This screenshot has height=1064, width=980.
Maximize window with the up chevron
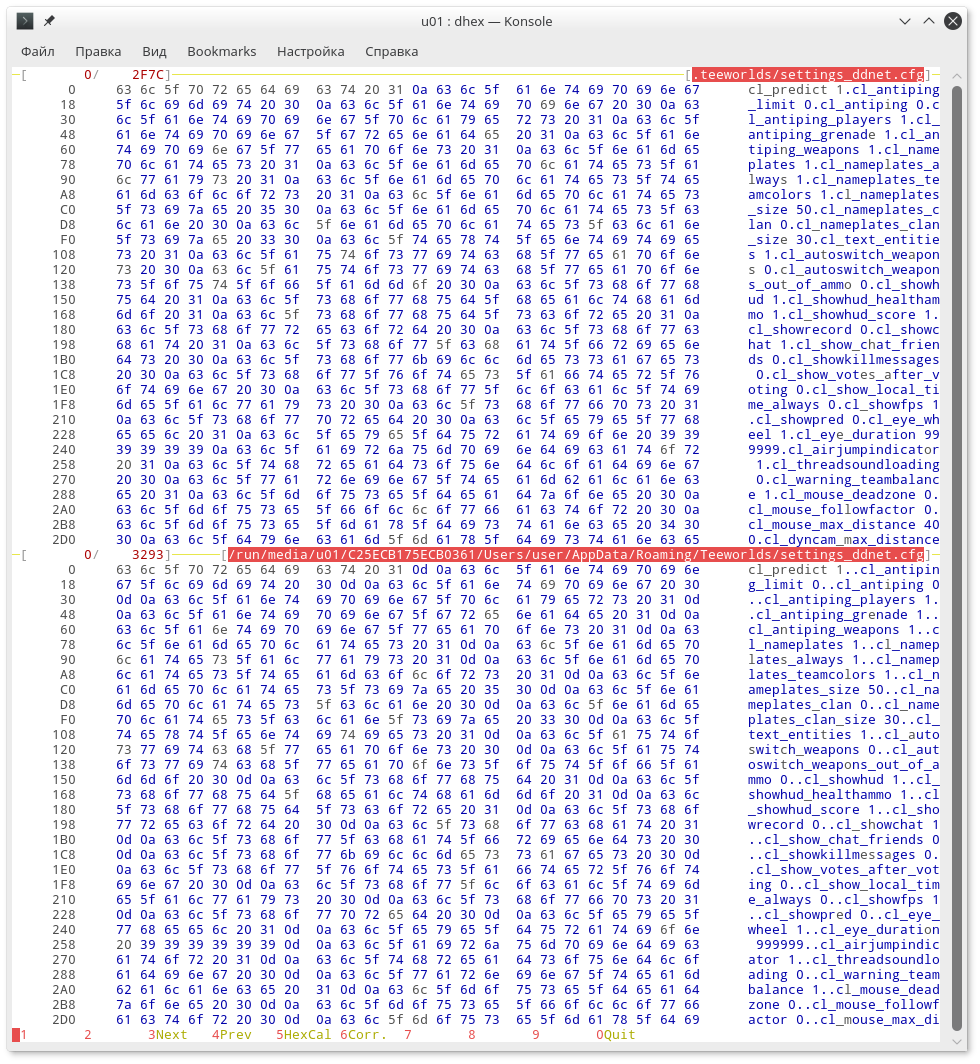coord(928,21)
